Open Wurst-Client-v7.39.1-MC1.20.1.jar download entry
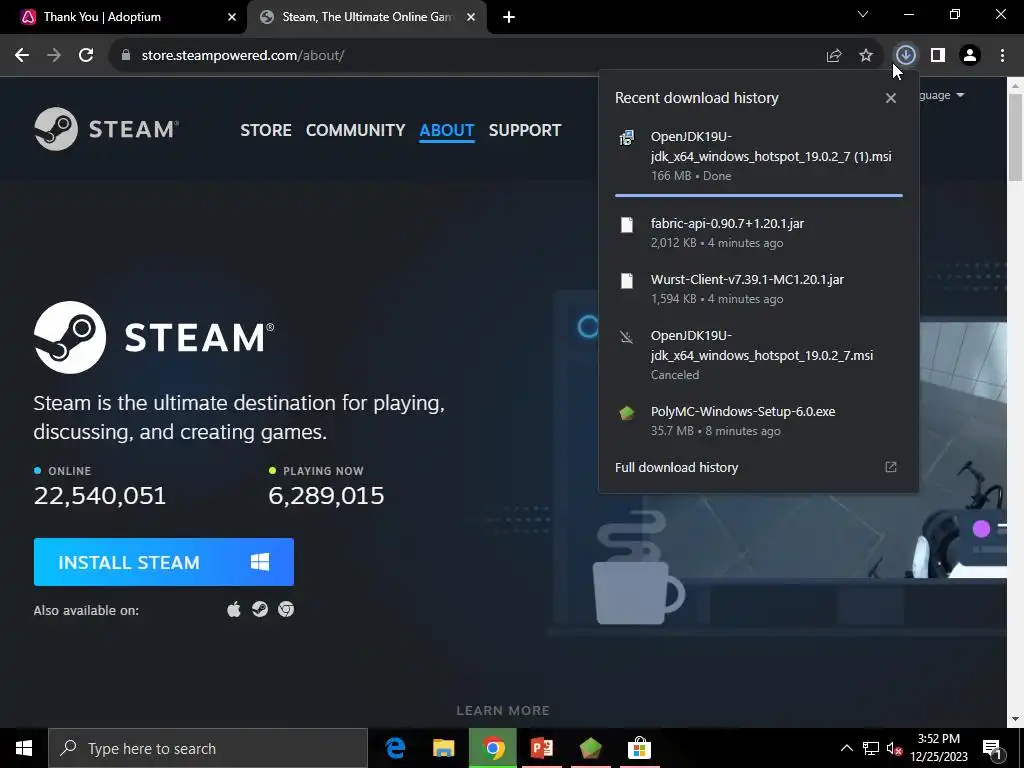This screenshot has height=768, width=1024. click(759, 289)
